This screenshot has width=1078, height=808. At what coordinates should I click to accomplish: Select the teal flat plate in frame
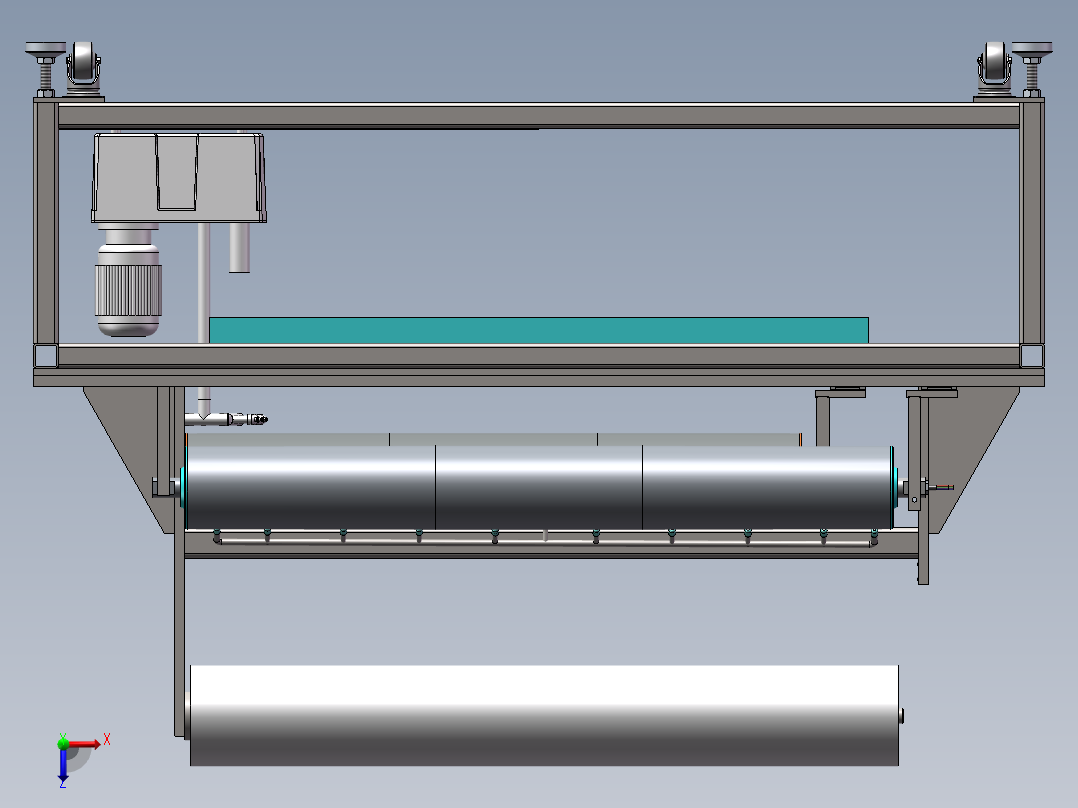point(538,330)
